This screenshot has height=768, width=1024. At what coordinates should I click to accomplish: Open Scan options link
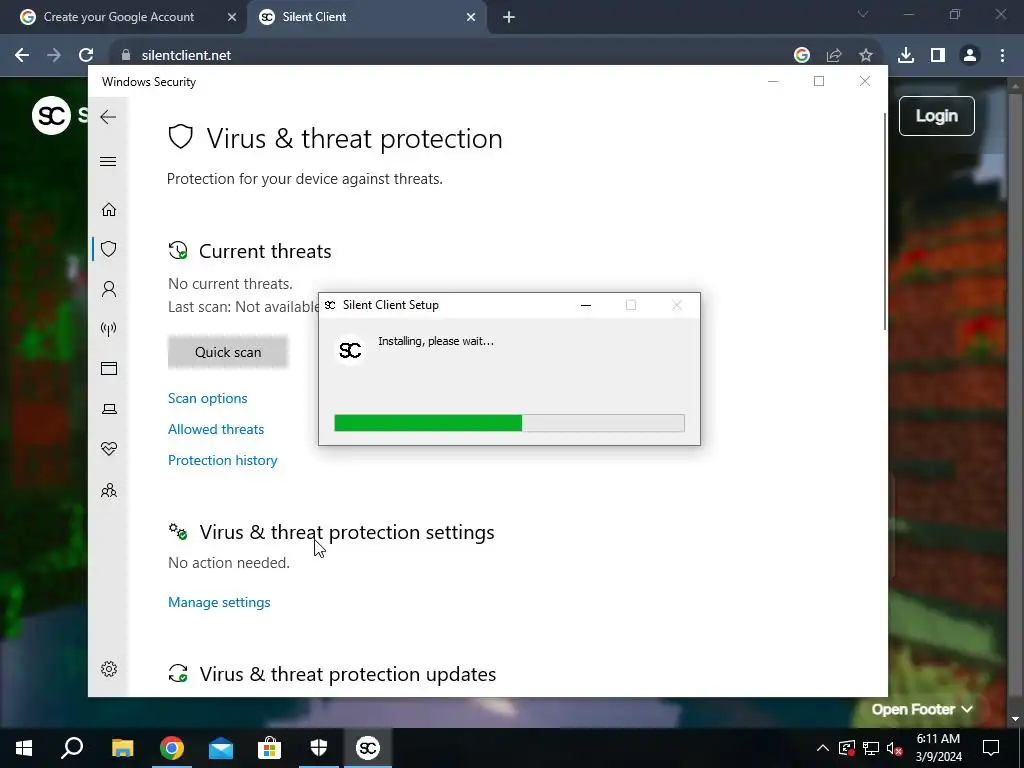tap(208, 398)
